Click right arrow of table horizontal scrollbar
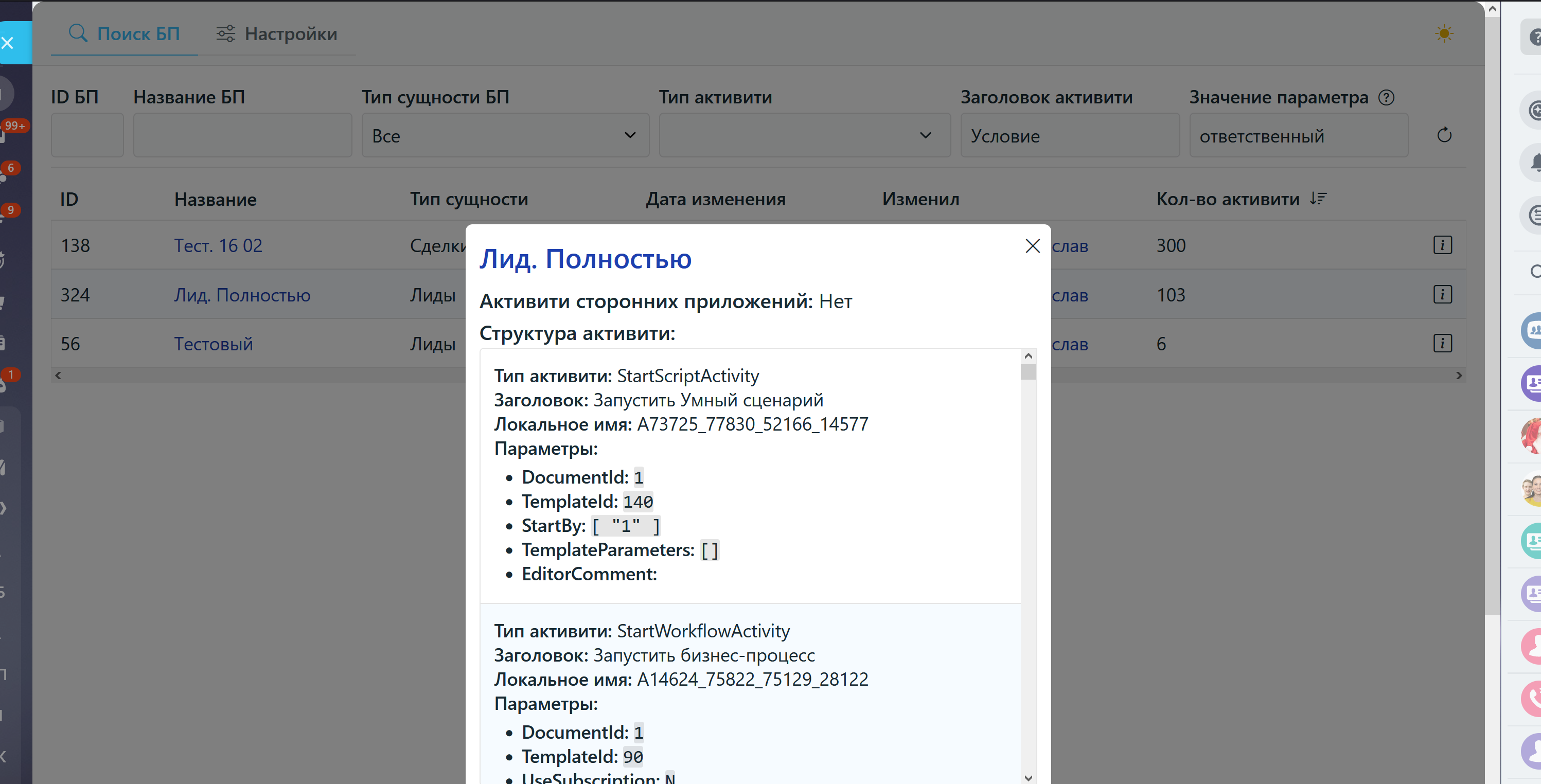Screen dimensions: 1541x784 [x=1459, y=376]
